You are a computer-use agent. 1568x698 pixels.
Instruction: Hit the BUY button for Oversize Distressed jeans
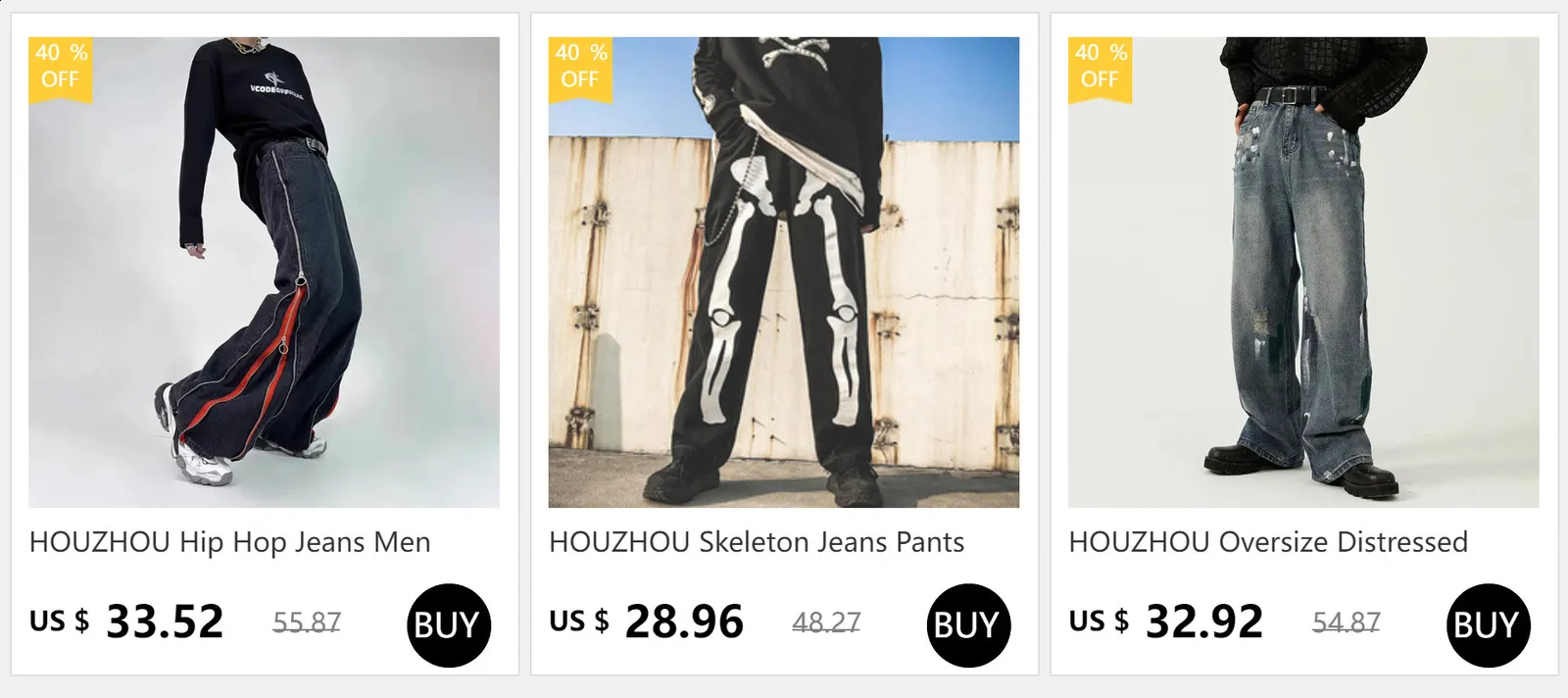tap(1488, 624)
